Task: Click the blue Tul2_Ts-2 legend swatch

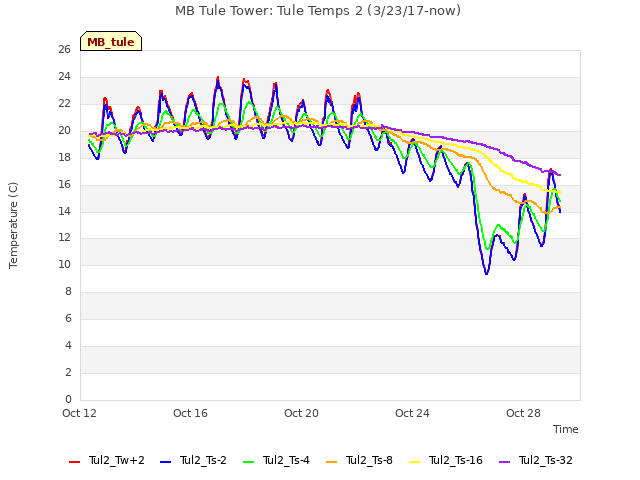Action: (165, 462)
